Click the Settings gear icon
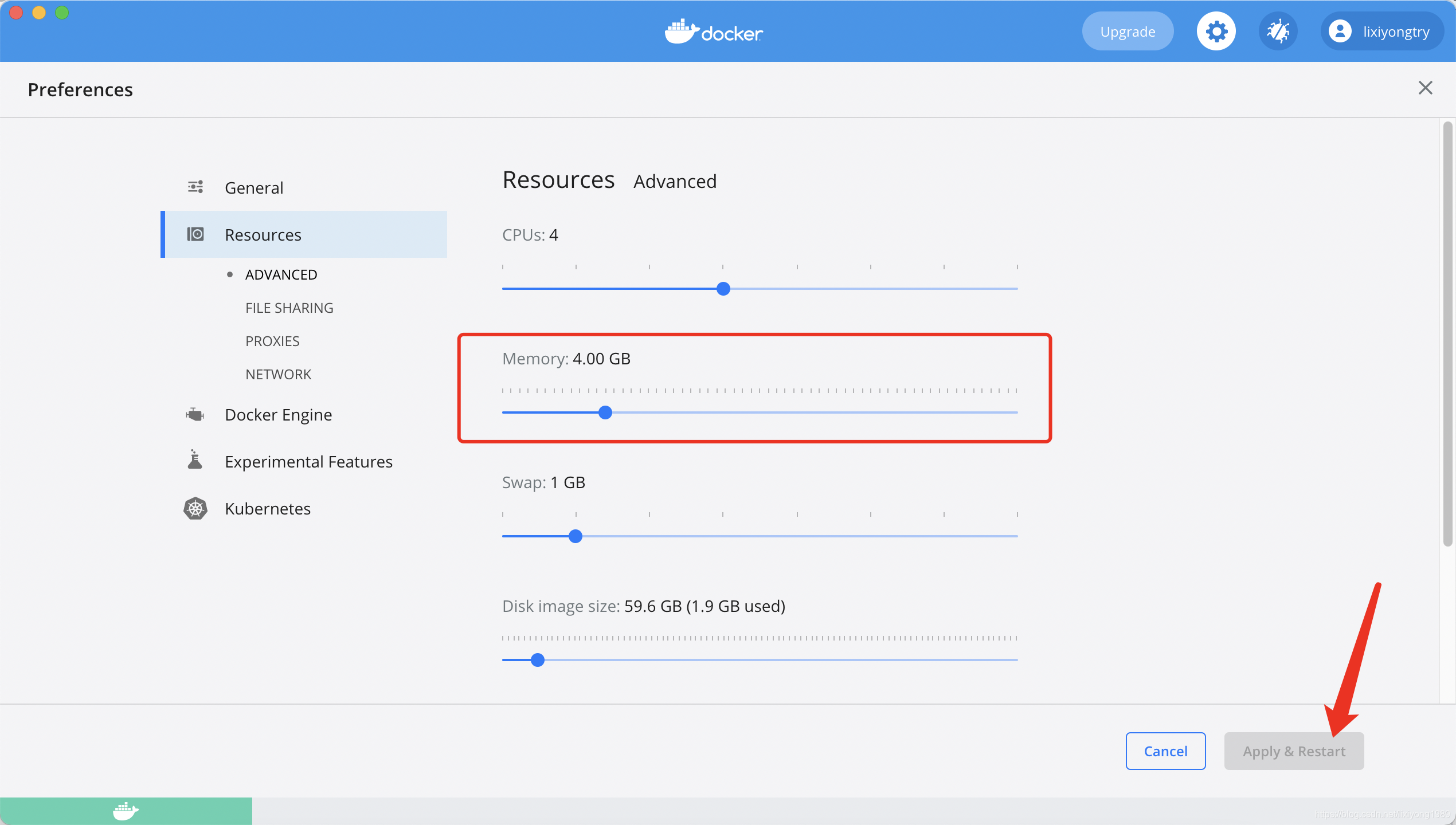The image size is (1456, 825). (x=1215, y=30)
